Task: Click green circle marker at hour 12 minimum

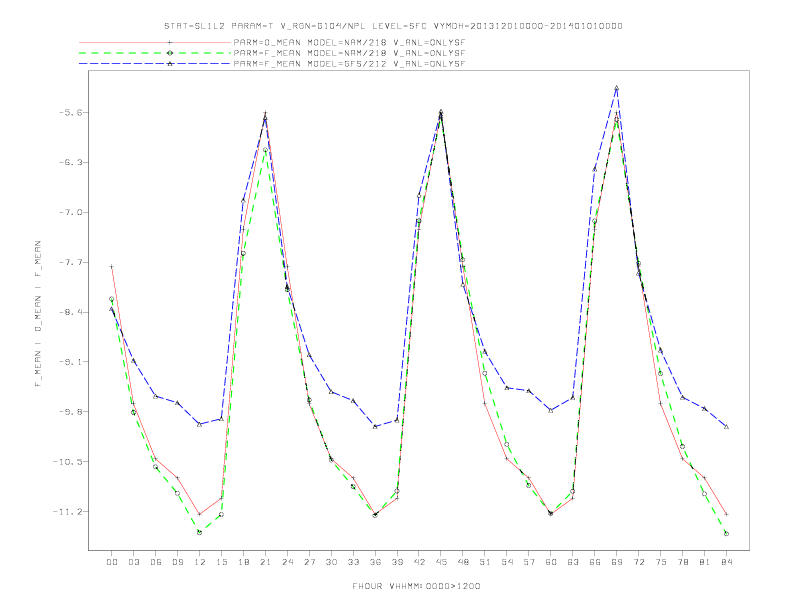Action: coord(200,532)
